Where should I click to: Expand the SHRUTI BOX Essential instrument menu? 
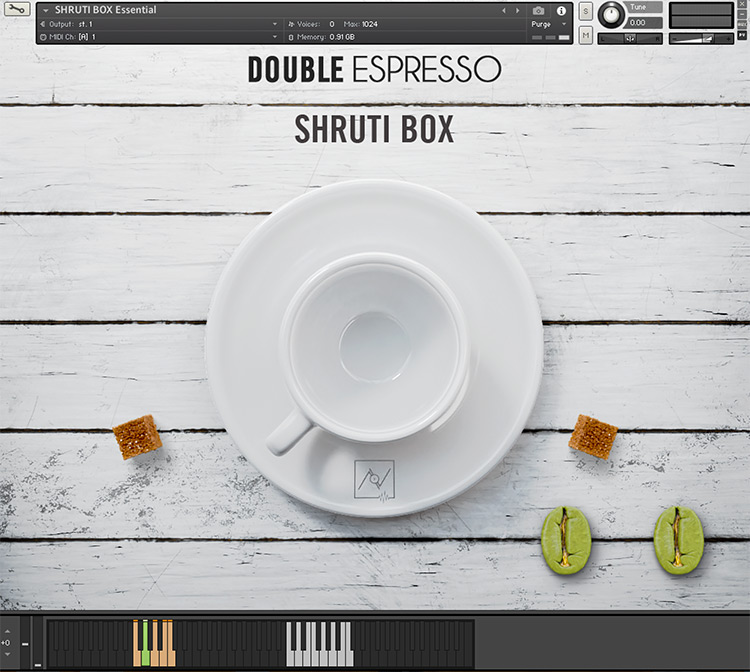click(x=46, y=10)
